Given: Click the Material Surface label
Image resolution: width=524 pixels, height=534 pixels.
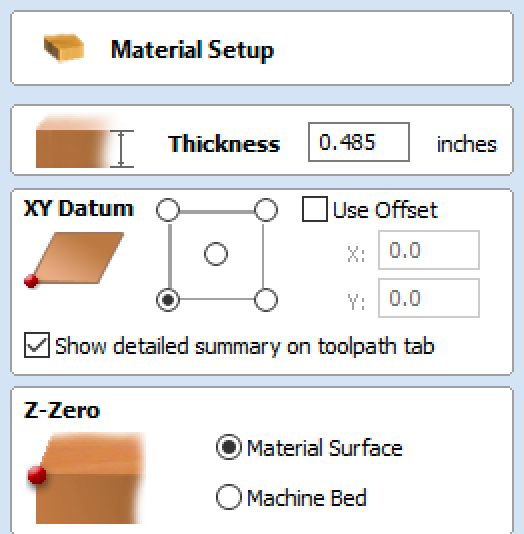Looking at the screenshot, I should (325, 448).
